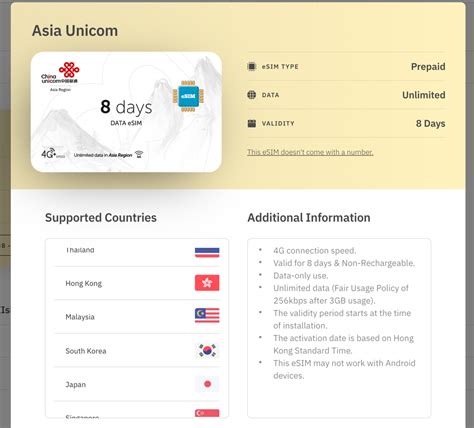Click the Hong Kong flag icon
This screenshot has width=474, height=428.
(207, 283)
